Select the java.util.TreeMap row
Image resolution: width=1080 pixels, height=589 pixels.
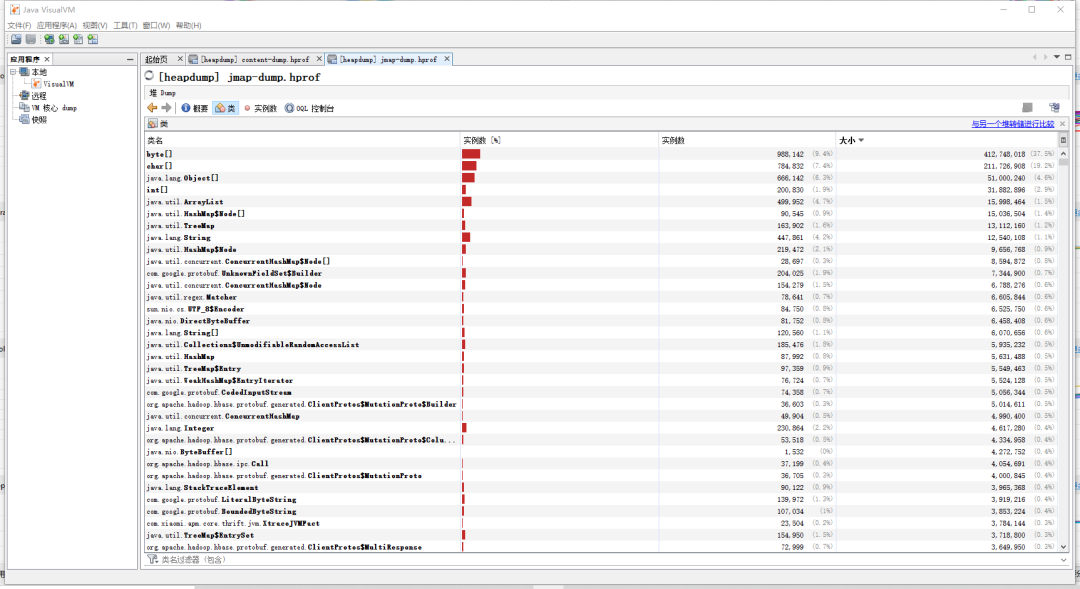point(601,225)
